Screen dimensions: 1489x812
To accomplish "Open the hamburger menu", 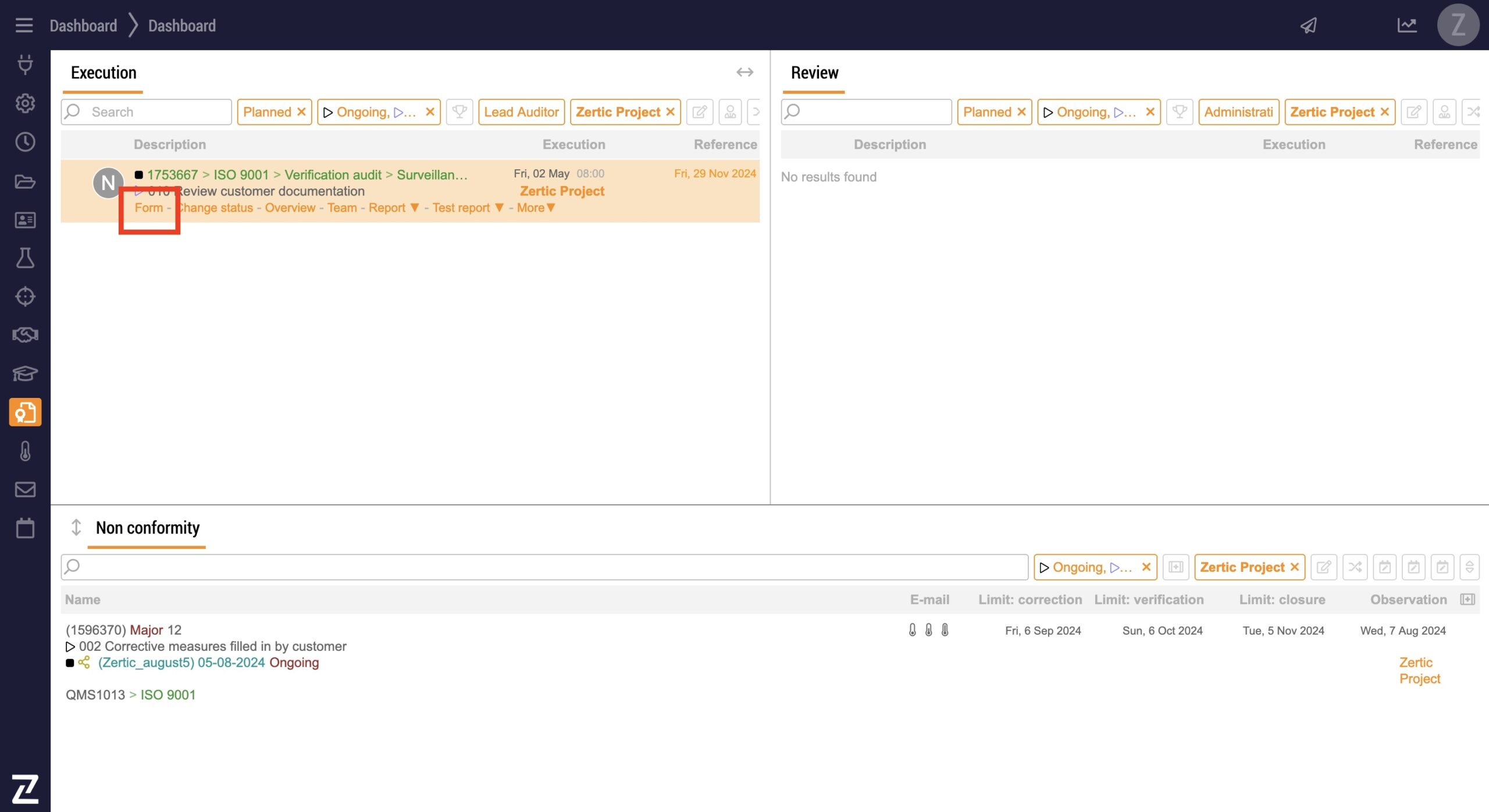I will [x=24, y=25].
